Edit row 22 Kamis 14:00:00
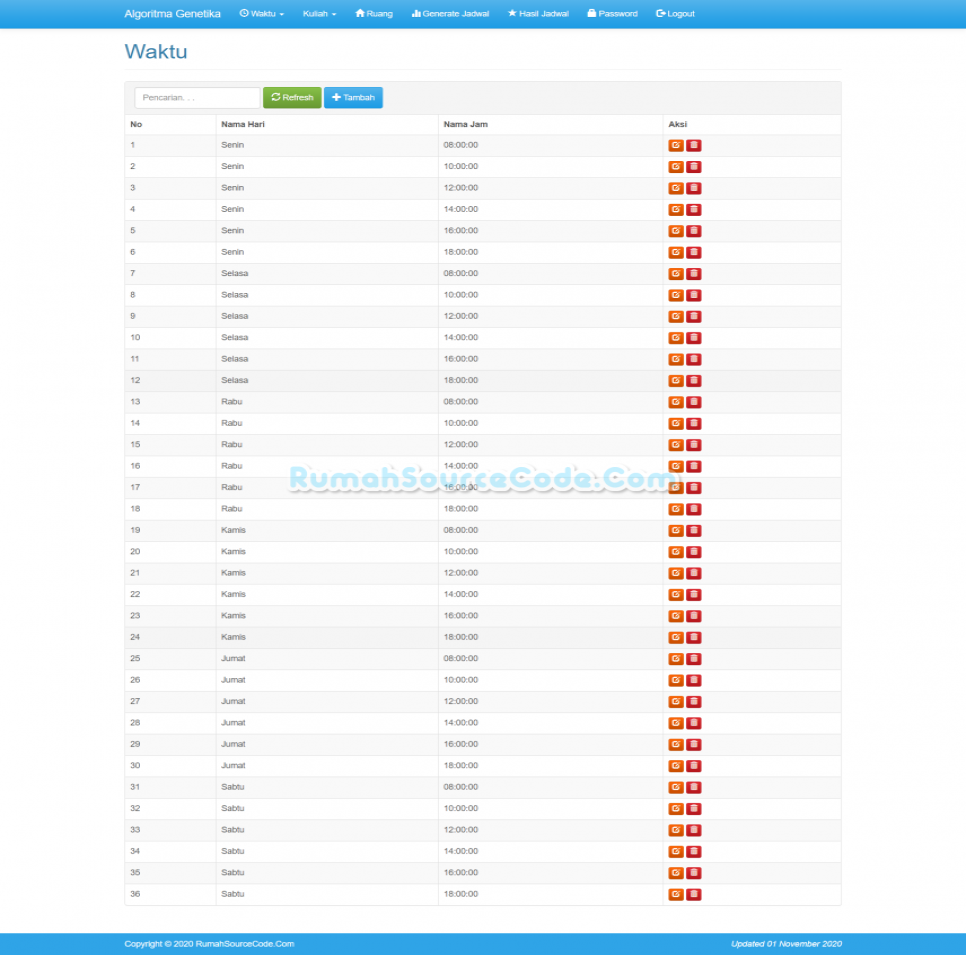 676,595
